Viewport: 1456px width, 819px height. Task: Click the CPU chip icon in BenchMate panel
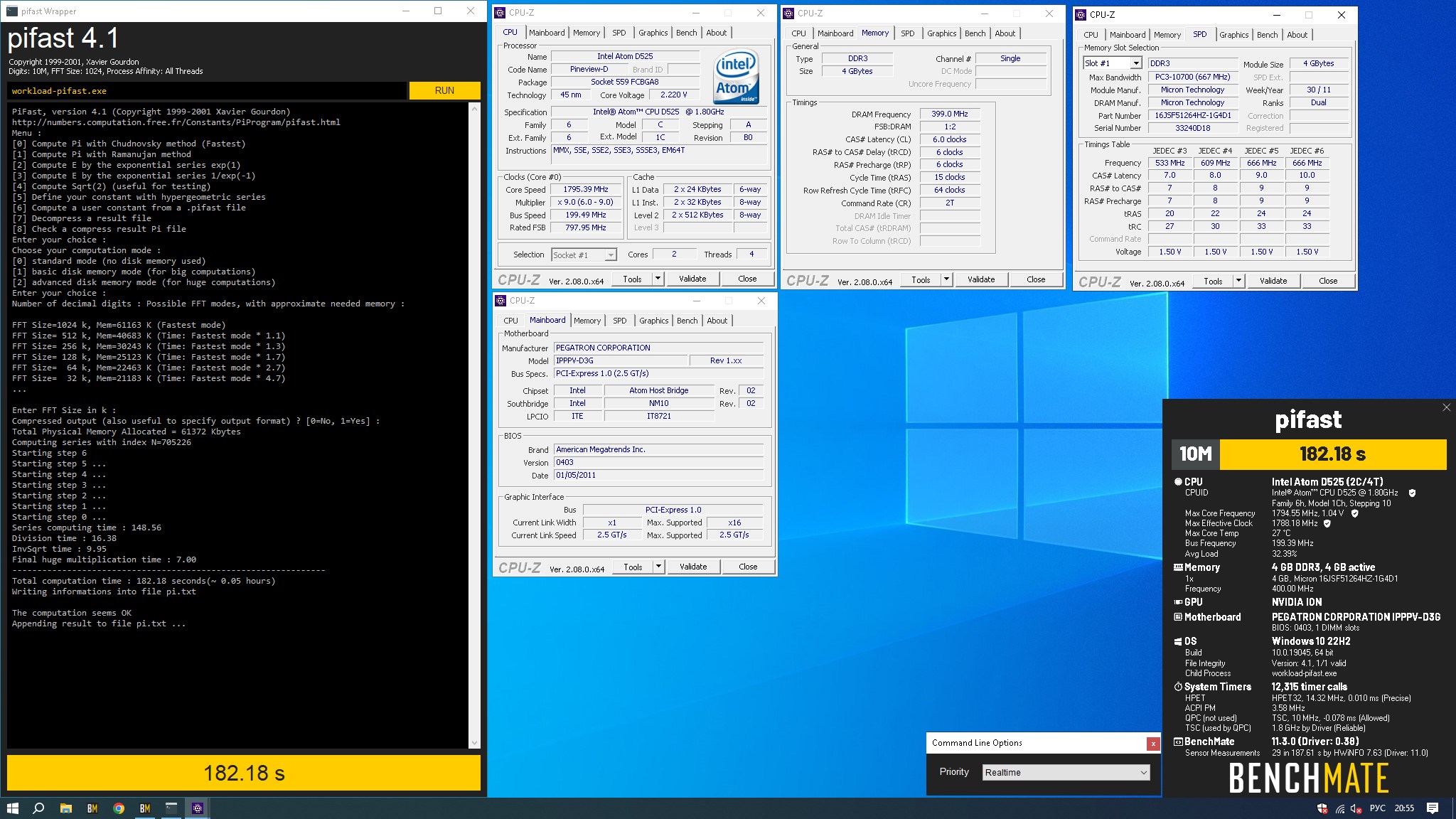coord(1178,482)
